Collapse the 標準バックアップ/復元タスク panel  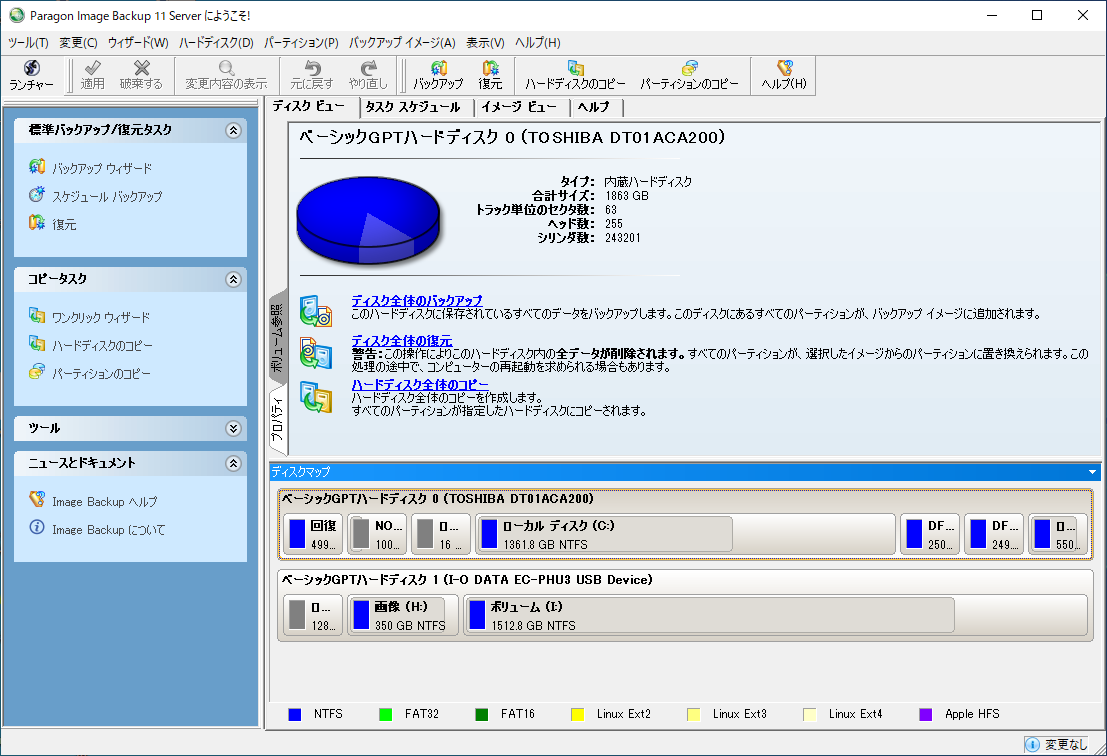click(233, 130)
